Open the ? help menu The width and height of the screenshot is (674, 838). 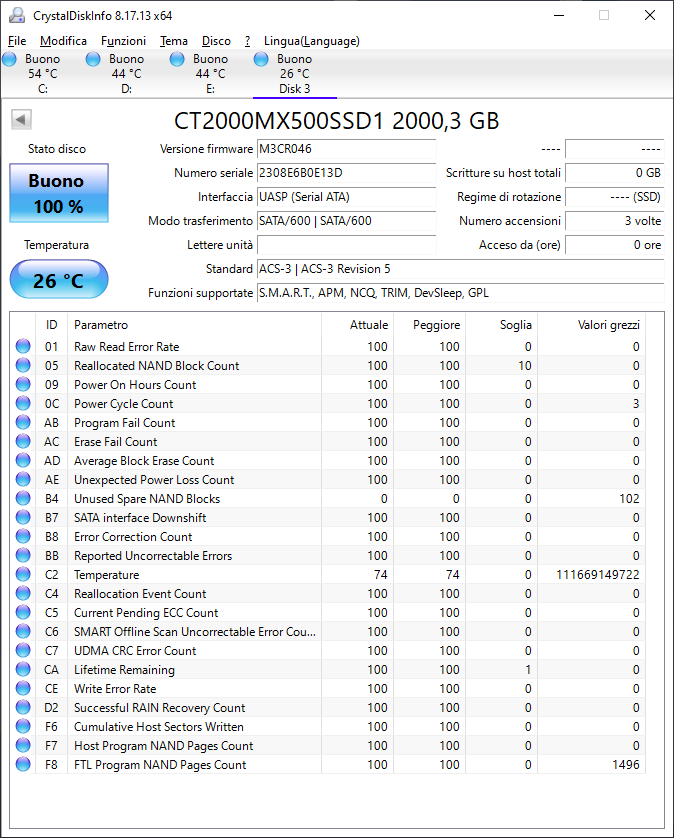(x=247, y=41)
